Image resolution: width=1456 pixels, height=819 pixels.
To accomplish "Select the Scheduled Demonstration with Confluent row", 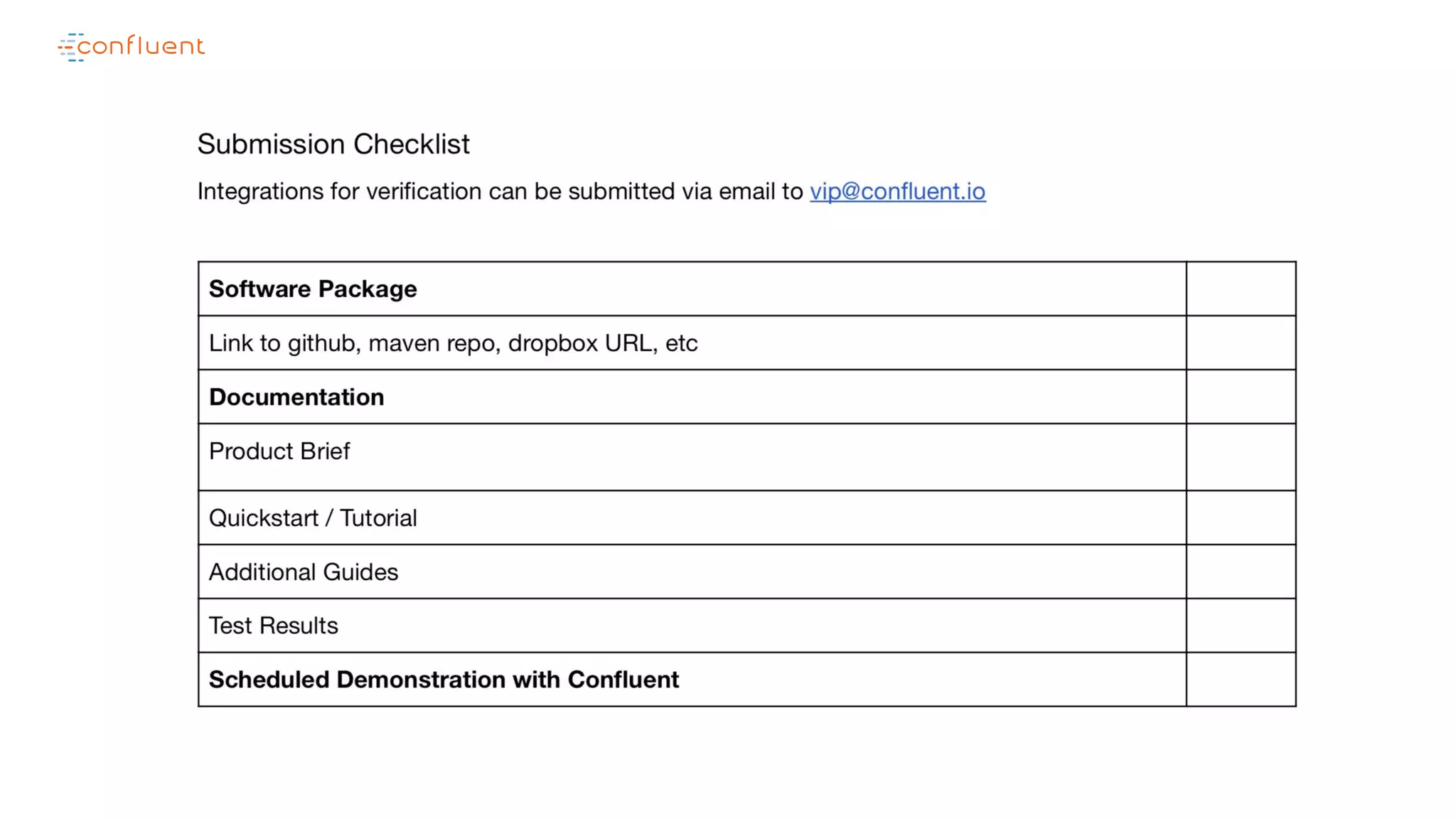I will tap(444, 680).
